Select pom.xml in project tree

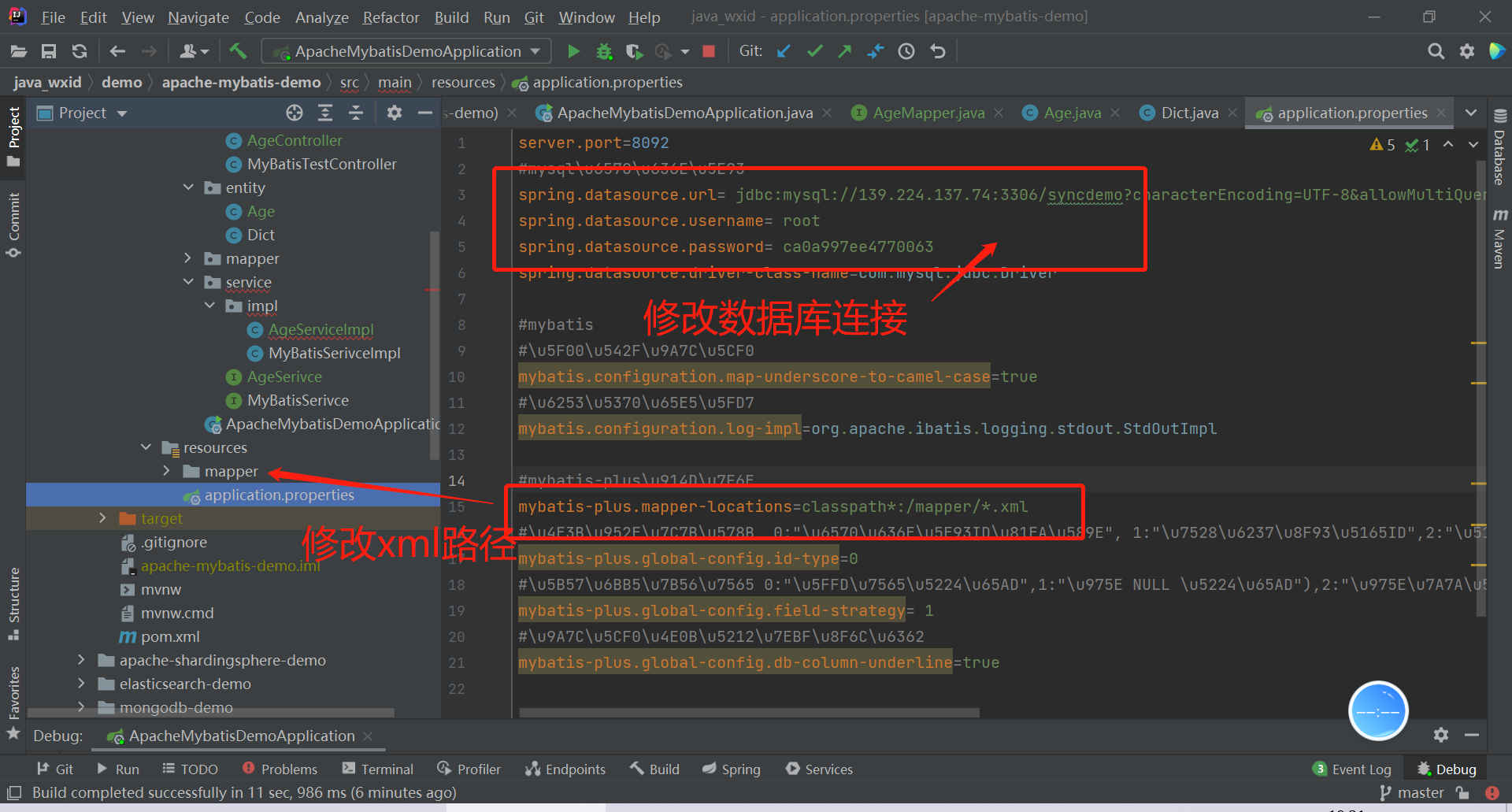[x=170, y=636]
